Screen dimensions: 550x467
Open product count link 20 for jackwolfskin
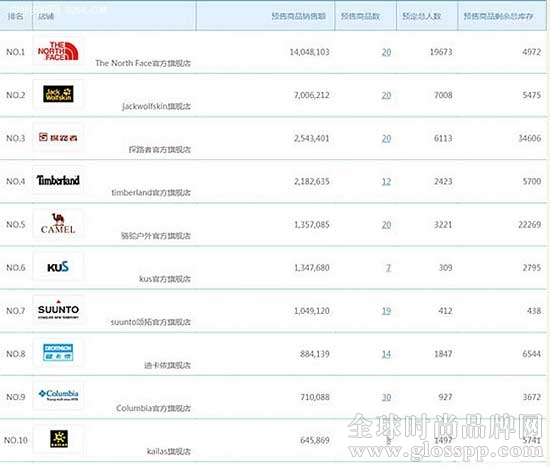(386, 95)
